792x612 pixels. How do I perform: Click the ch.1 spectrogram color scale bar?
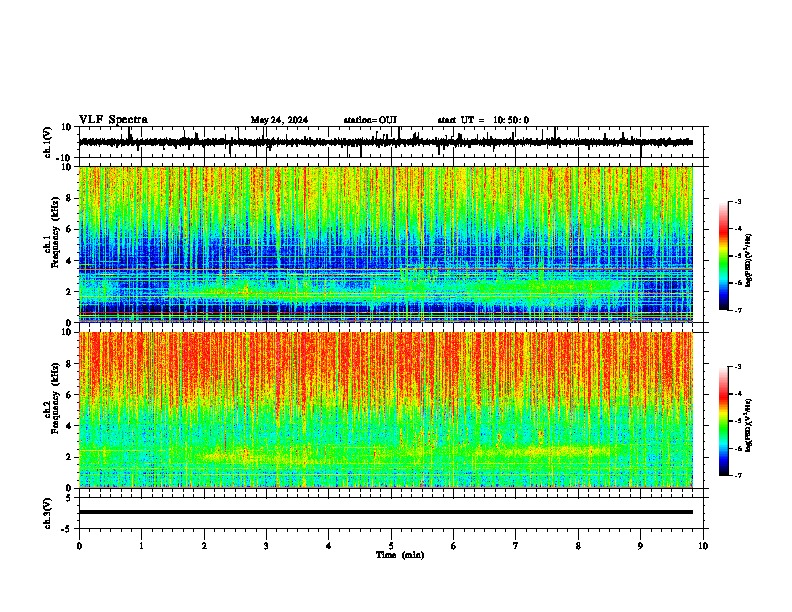(724, 256)
